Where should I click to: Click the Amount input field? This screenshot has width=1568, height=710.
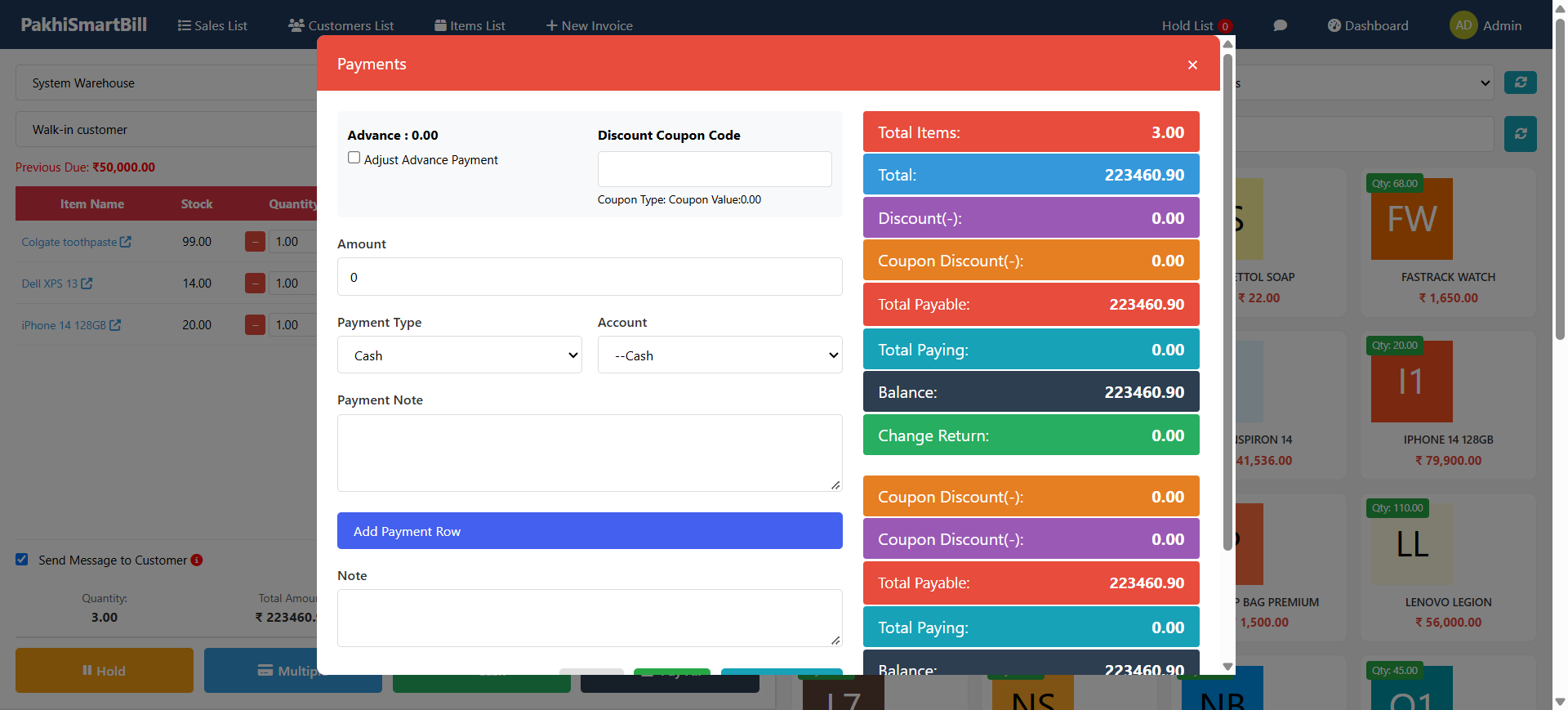(x=590, y=277)
